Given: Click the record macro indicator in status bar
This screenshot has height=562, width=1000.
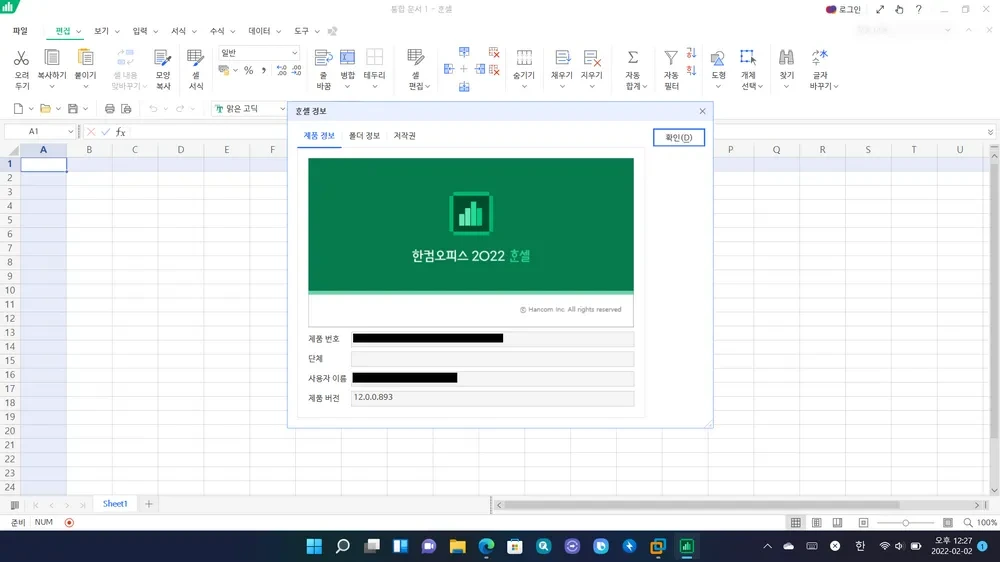Looking at the screenshot, I should 70,522.
